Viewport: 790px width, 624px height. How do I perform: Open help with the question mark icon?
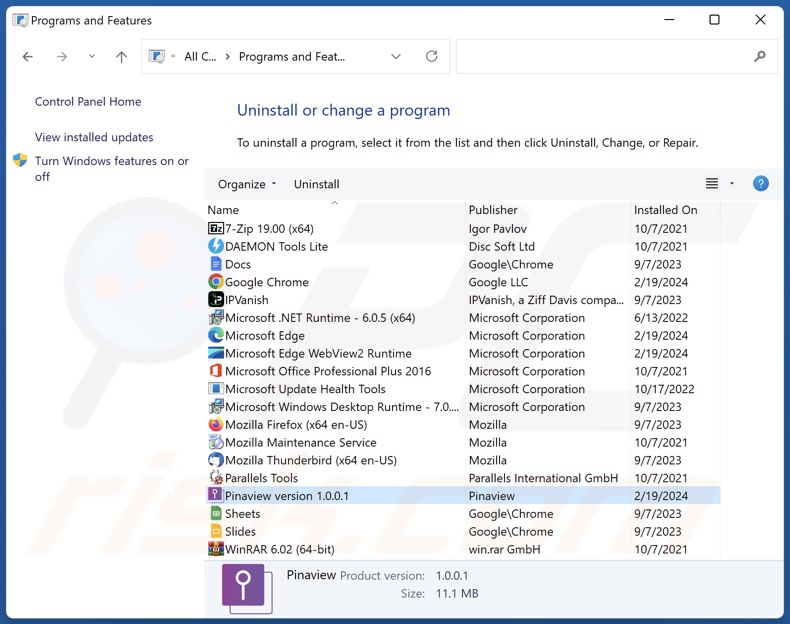[x=760, y=184]
